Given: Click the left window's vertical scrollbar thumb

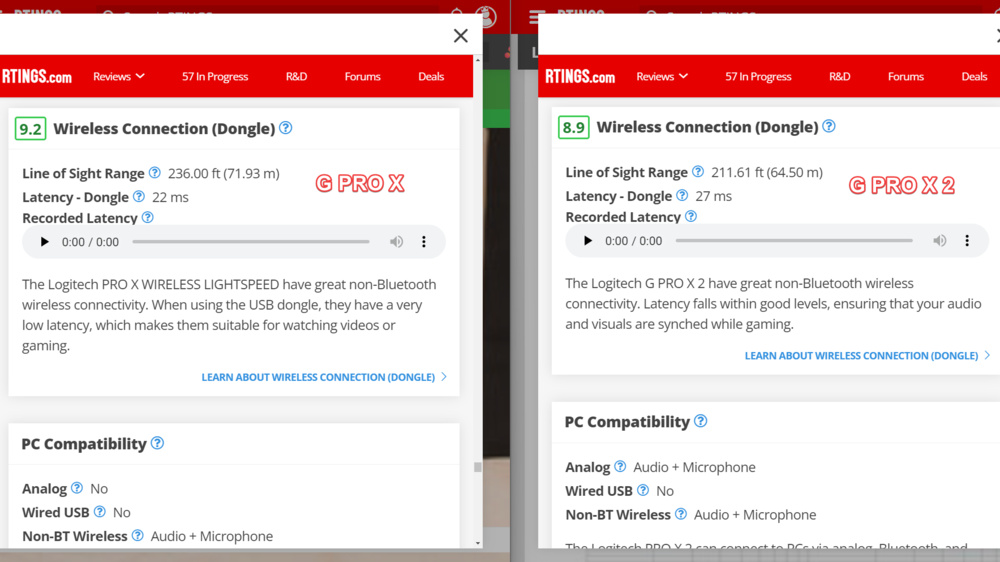Looking at the screenshot, I should pyautogui.click(x=478, y=467).
